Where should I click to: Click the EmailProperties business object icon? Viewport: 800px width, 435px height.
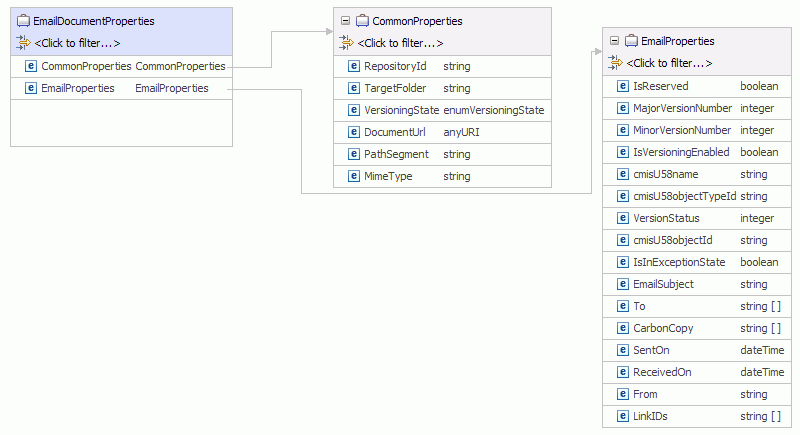[631, 41]
